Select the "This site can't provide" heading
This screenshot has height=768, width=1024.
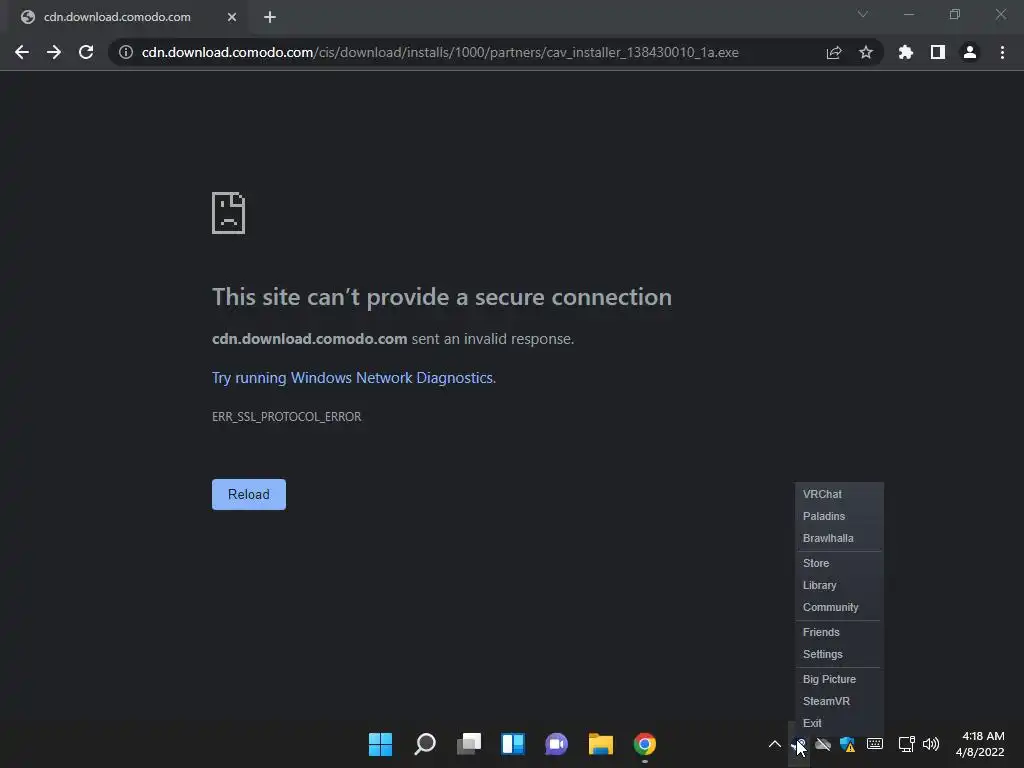(x=441, y=297)
